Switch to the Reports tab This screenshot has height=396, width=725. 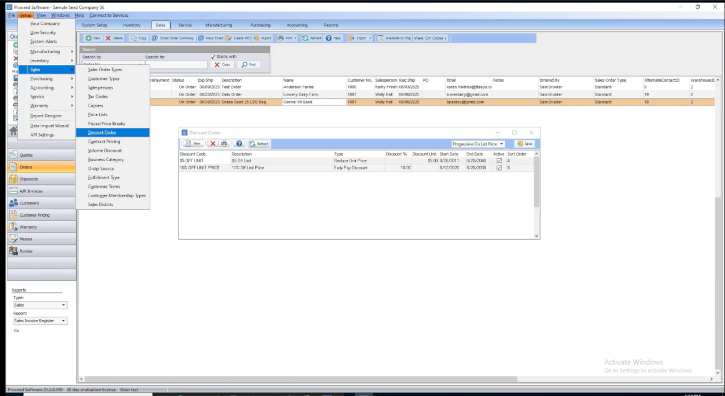tap(331, 25)
